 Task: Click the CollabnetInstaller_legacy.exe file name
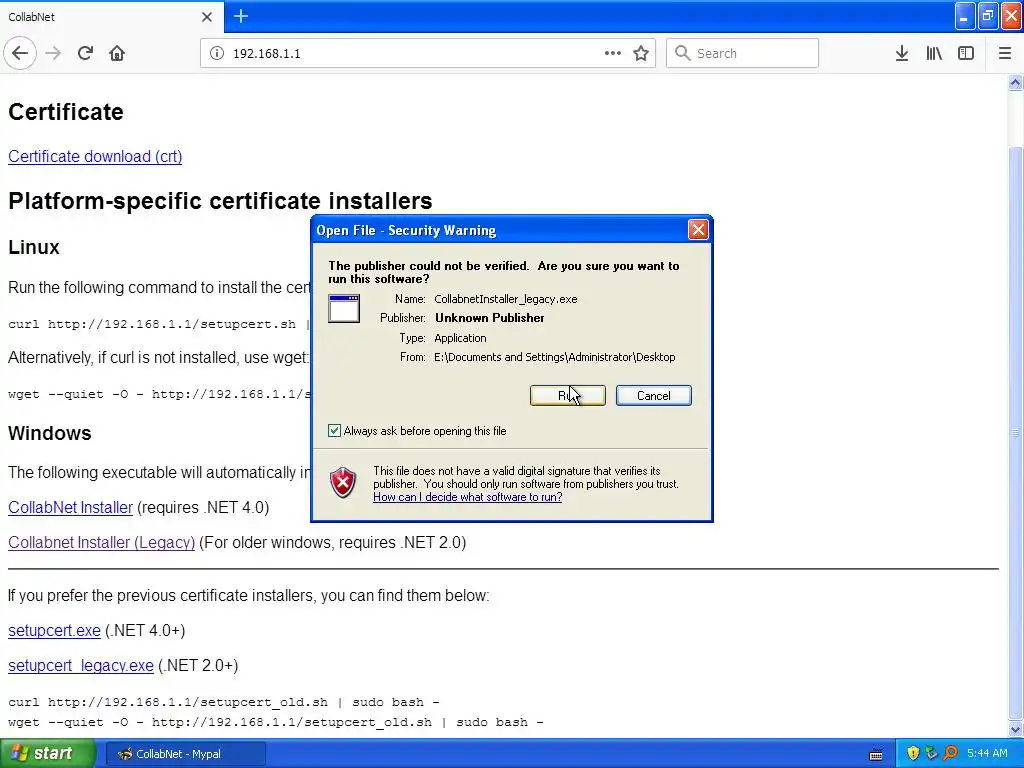505,299
